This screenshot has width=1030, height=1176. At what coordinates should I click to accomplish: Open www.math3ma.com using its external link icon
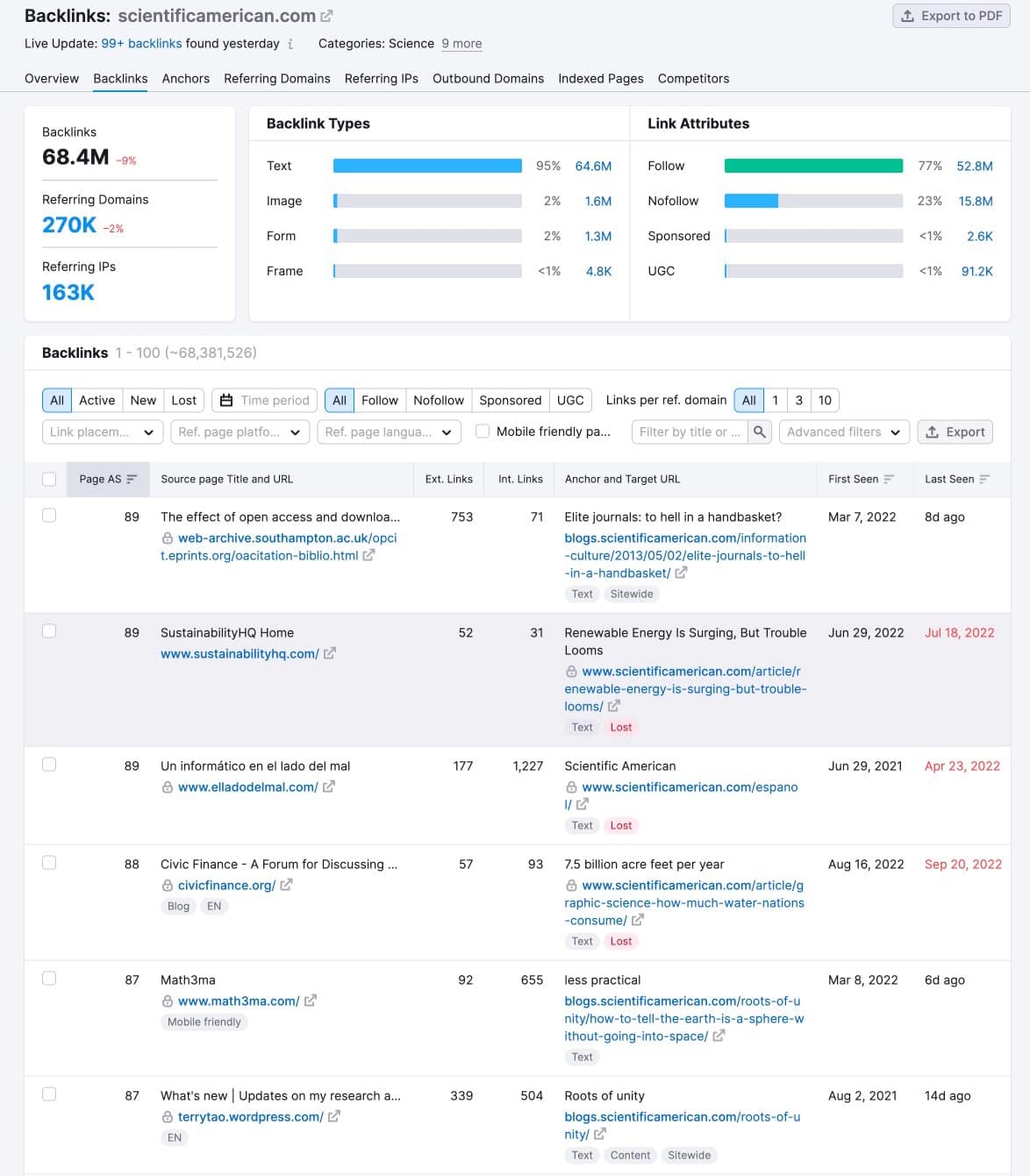[x=311, y=1001]
